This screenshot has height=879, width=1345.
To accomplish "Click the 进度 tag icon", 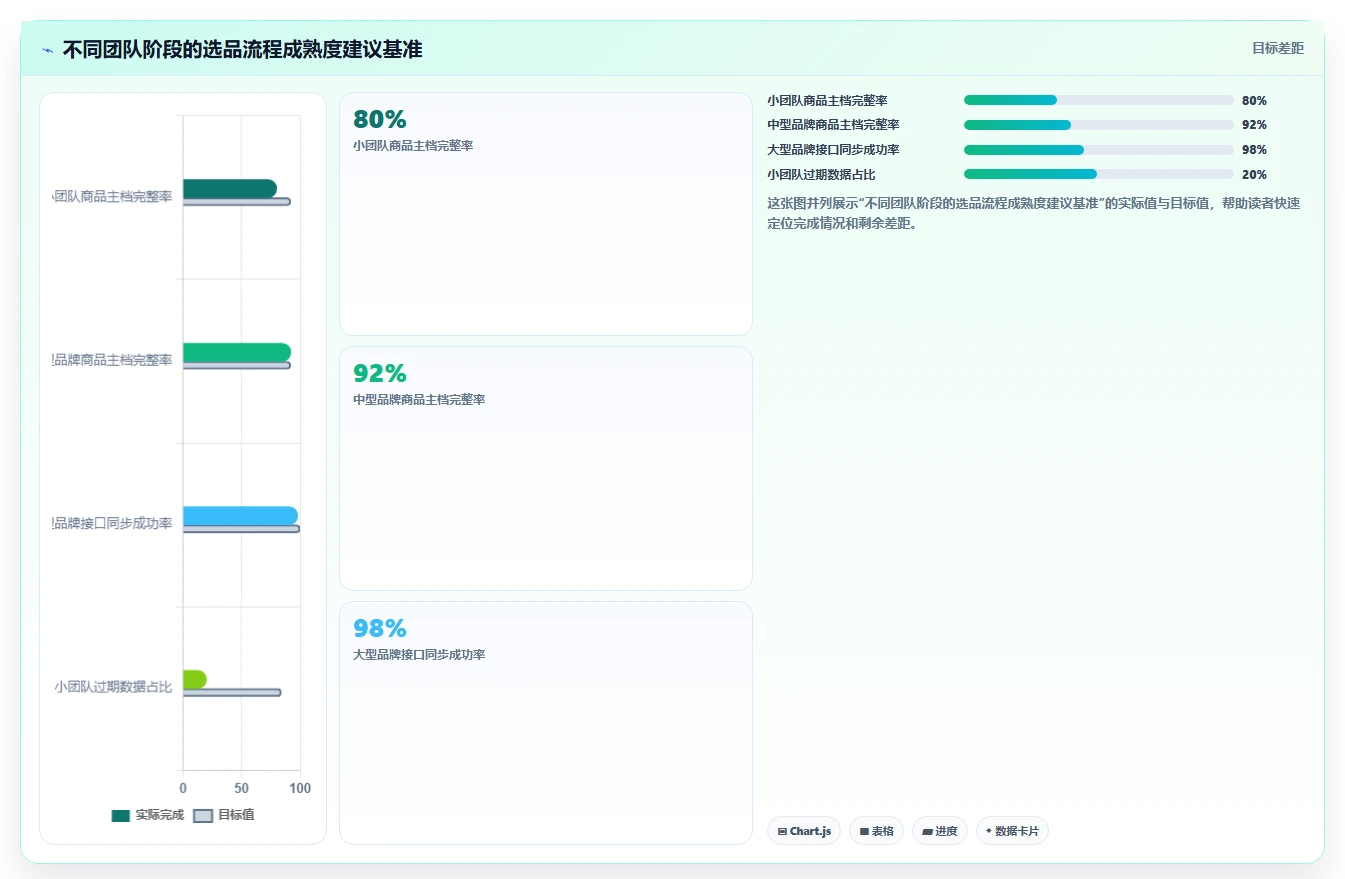I will click(927, 831).
